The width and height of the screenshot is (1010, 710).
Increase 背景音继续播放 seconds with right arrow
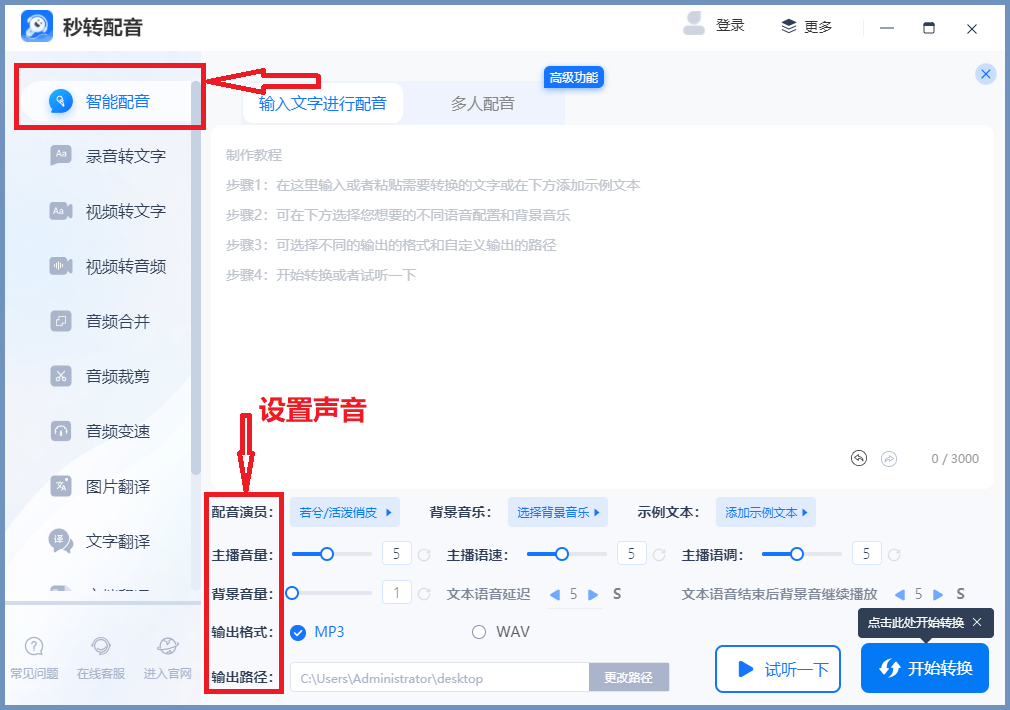coord(938,595)
